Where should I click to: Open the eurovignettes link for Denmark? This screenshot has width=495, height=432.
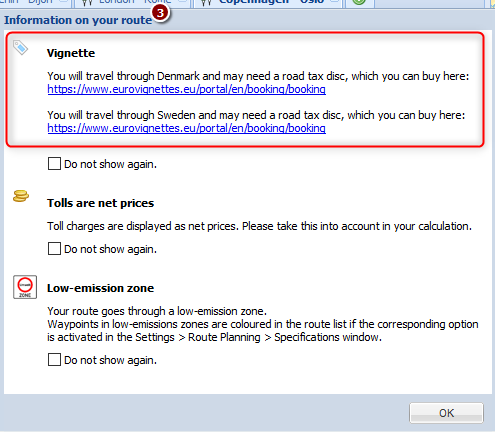point(187,89)
